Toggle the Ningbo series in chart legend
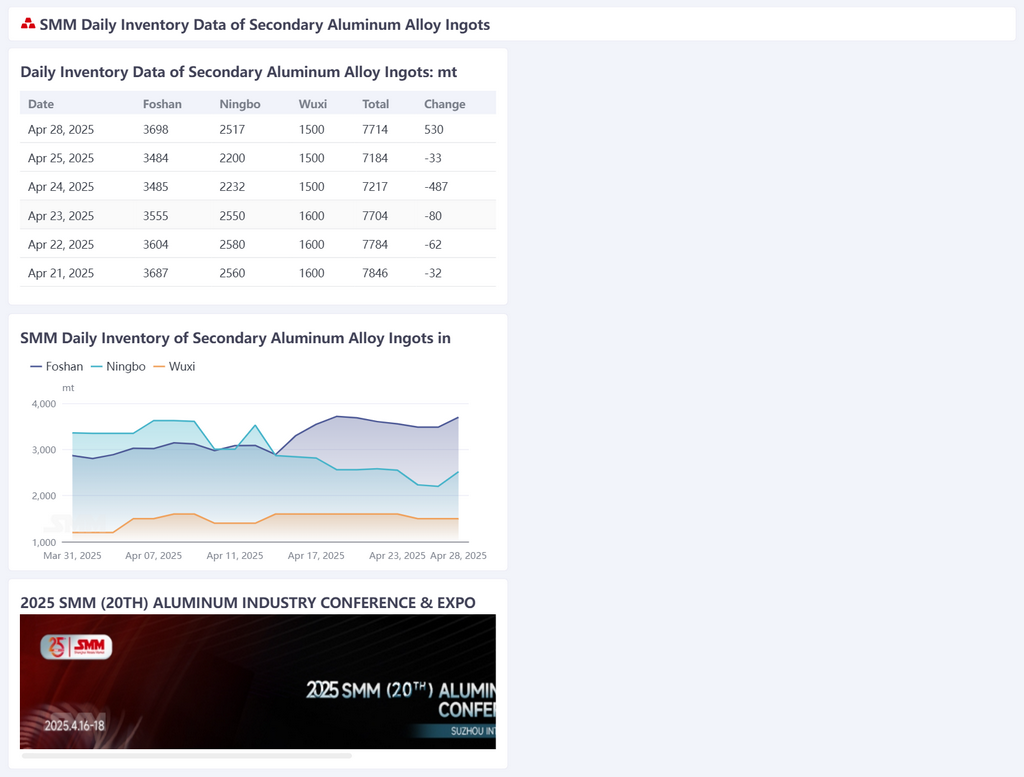The width and height of the screenshot is (1024, 777). pos(118,366)
